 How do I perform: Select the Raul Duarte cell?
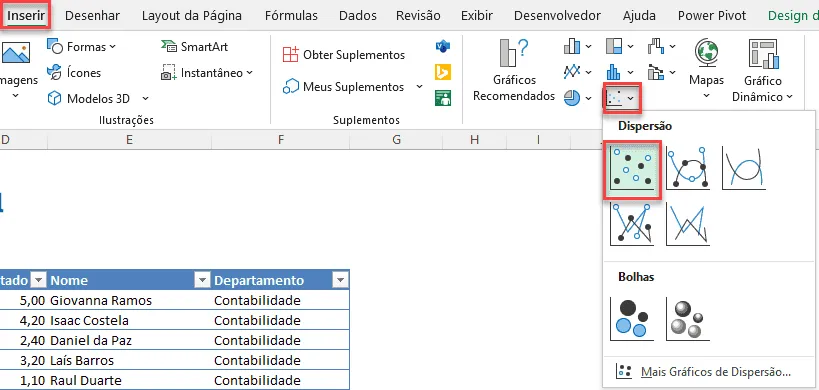(x=129, y=380)
